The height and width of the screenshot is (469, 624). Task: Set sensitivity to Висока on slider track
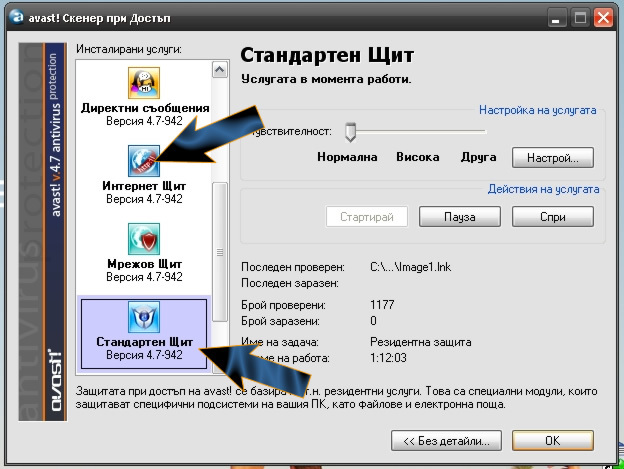(x=418, y=131)
